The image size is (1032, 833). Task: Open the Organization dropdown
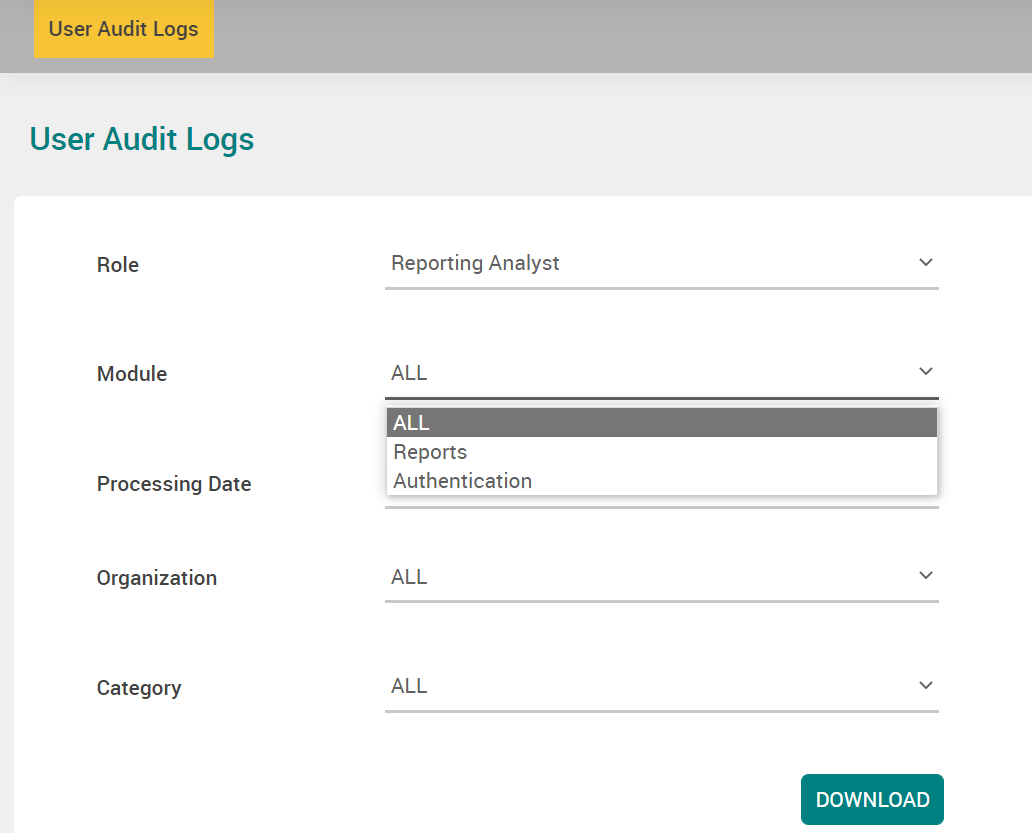click(661, 577)
